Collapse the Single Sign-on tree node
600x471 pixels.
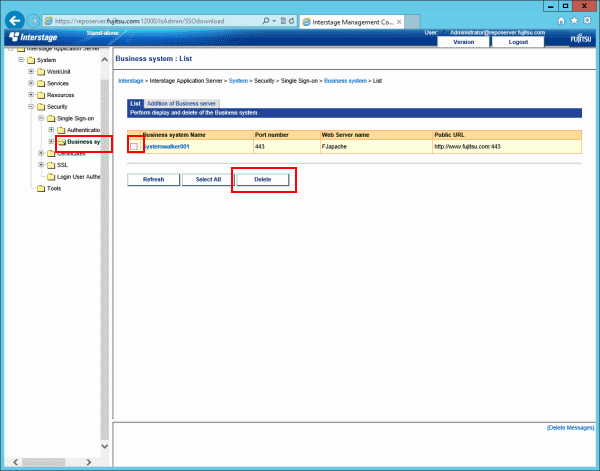[x=41, y=118]
